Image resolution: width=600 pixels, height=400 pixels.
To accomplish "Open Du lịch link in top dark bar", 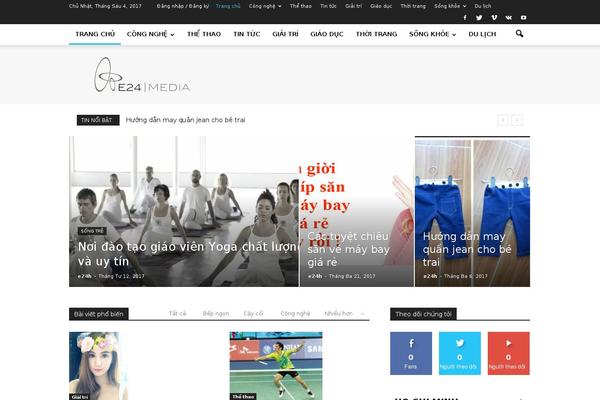I will tap(483, 6).
